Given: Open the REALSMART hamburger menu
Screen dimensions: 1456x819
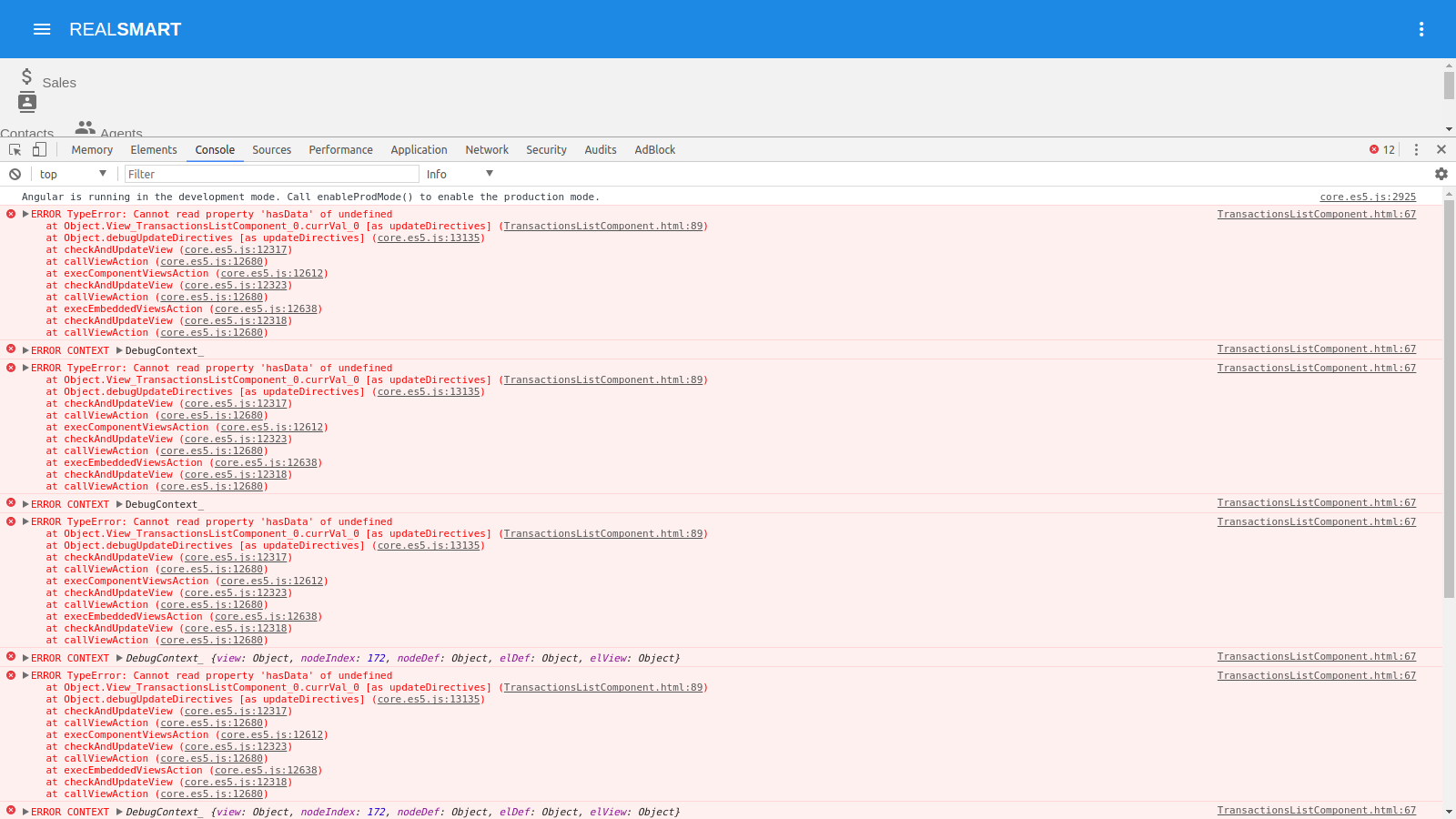Looking at the screenshot, I should (x=42, y=28).
